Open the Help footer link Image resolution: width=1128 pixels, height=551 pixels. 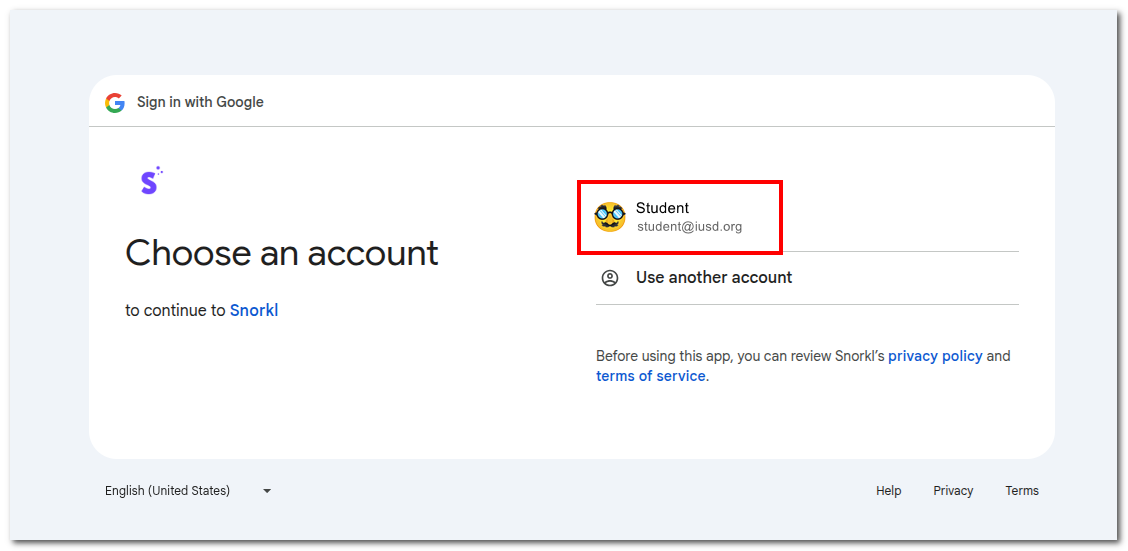click(888, 491)
